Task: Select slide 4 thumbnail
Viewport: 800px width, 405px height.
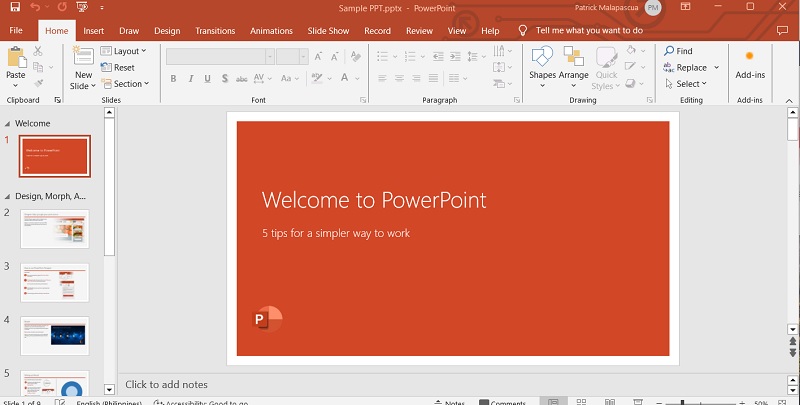Action: [x=55, y=336]
